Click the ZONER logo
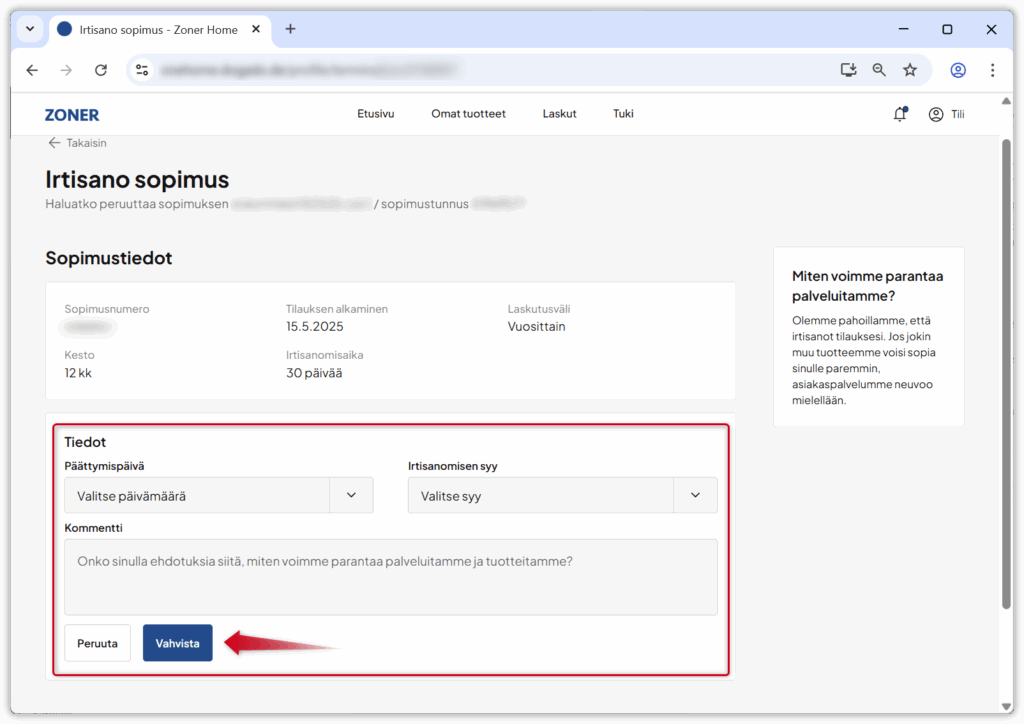 click(72, 115)
